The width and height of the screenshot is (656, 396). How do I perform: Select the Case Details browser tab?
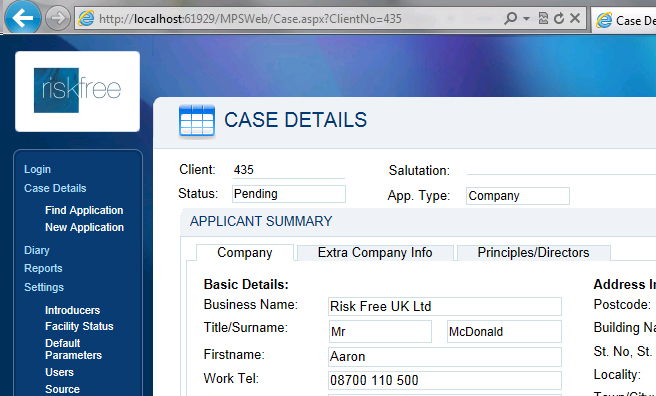point(623,20)
